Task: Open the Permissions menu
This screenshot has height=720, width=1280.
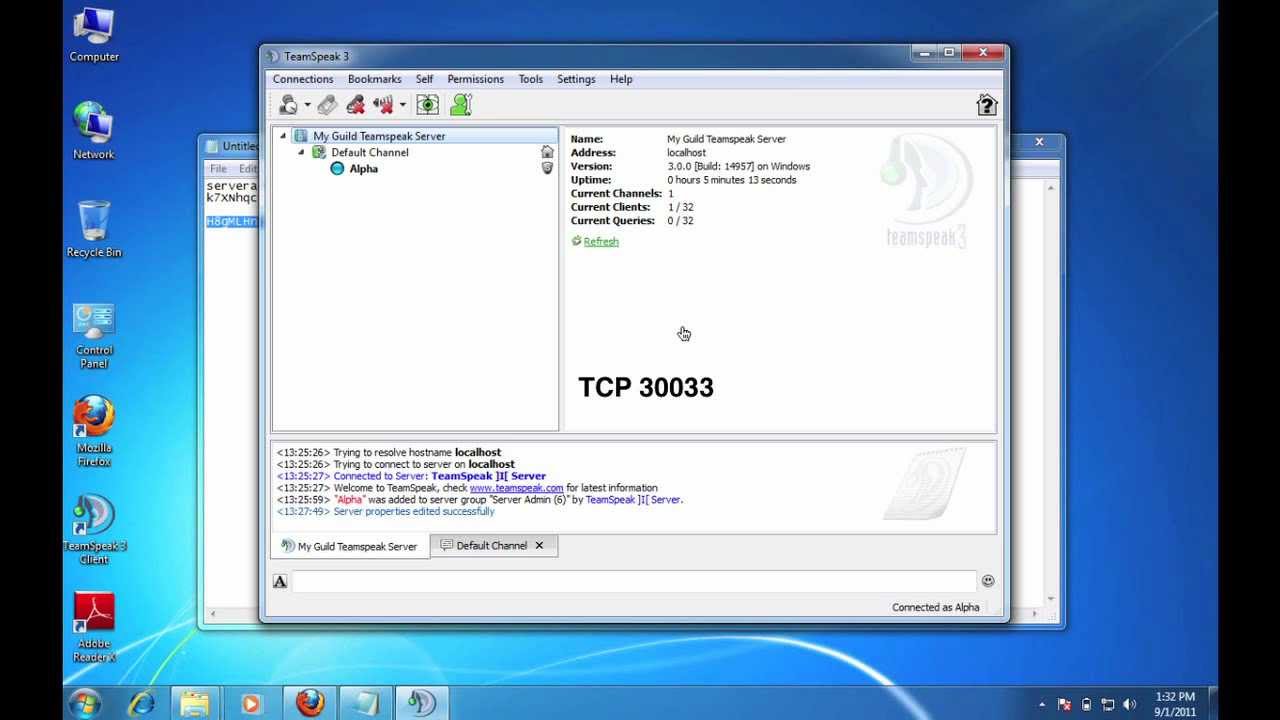Action: pyautogui.click(x=475, y=79)
